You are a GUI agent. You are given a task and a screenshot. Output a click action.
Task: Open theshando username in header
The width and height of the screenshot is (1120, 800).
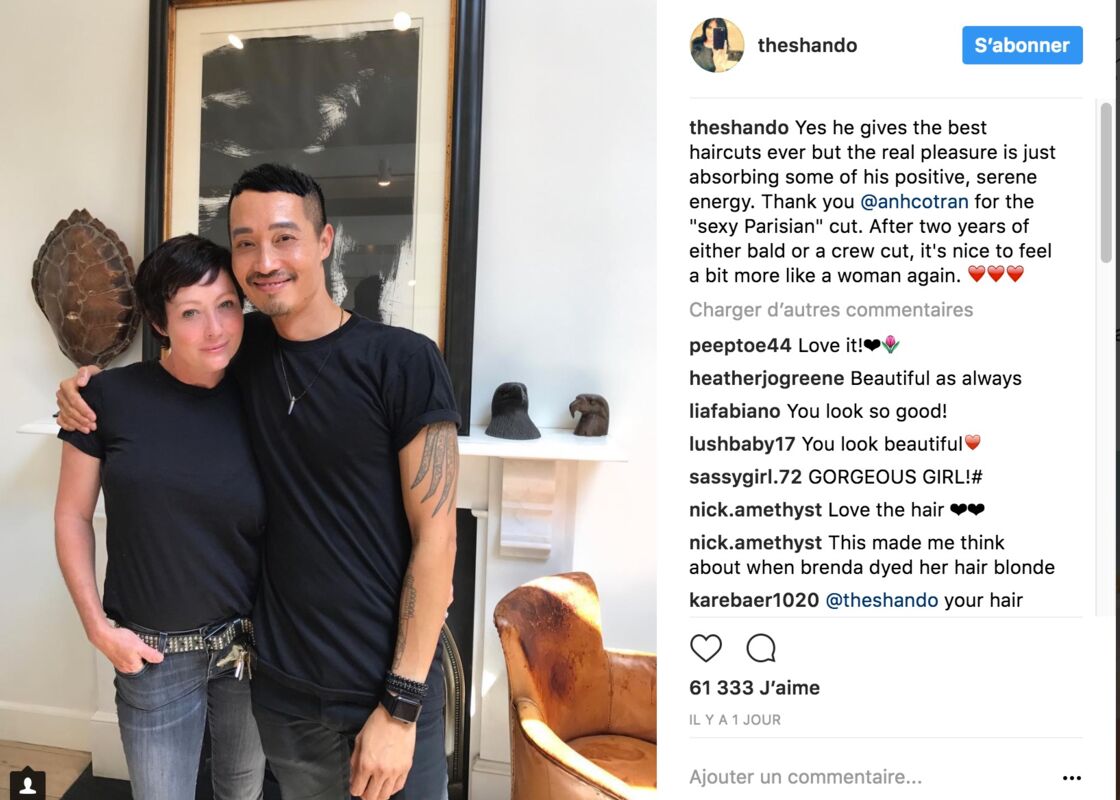[807, 45]
